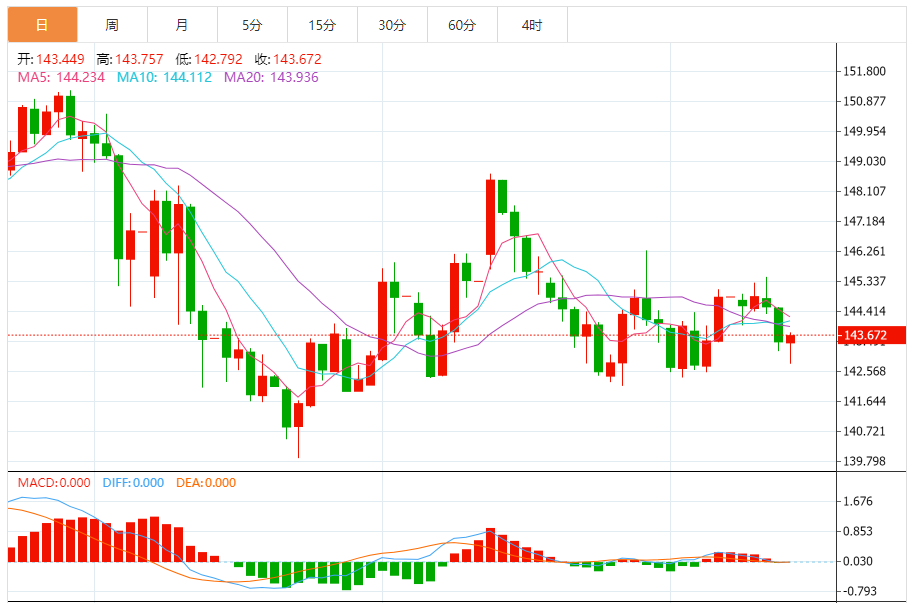Open the 60分 timeframe tab

[x=462, y=25]
